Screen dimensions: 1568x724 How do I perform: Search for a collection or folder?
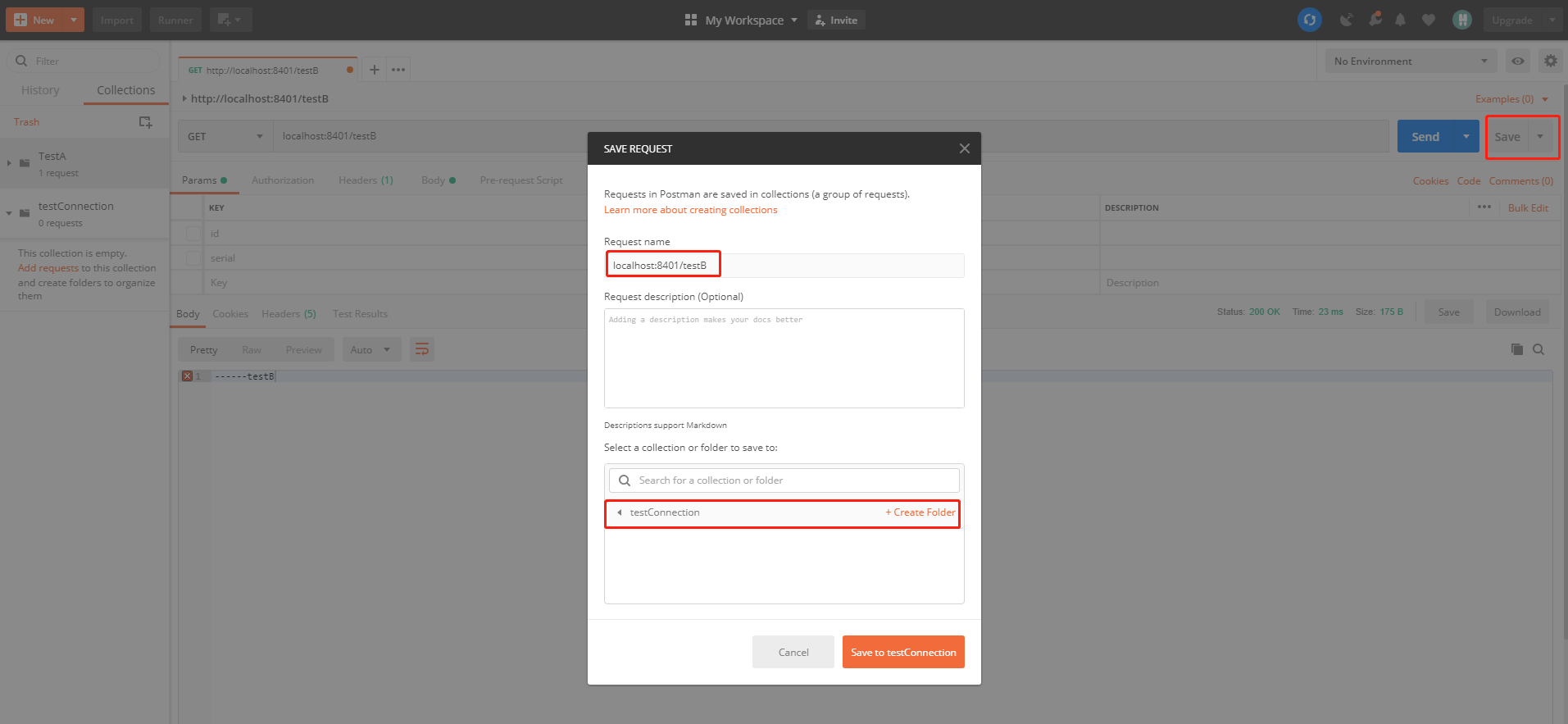click(x=784, y=480)
